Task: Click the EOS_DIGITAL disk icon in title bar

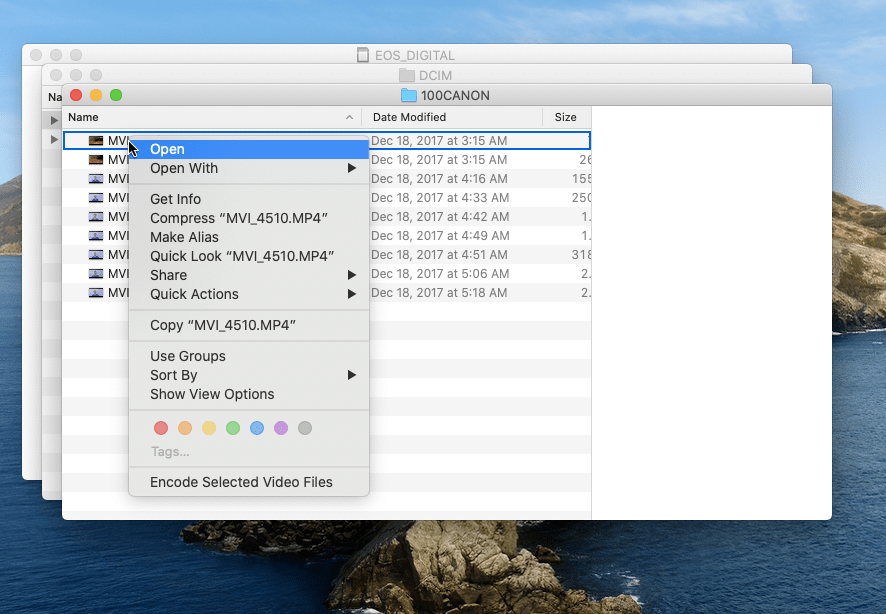Action: point(362,55)
